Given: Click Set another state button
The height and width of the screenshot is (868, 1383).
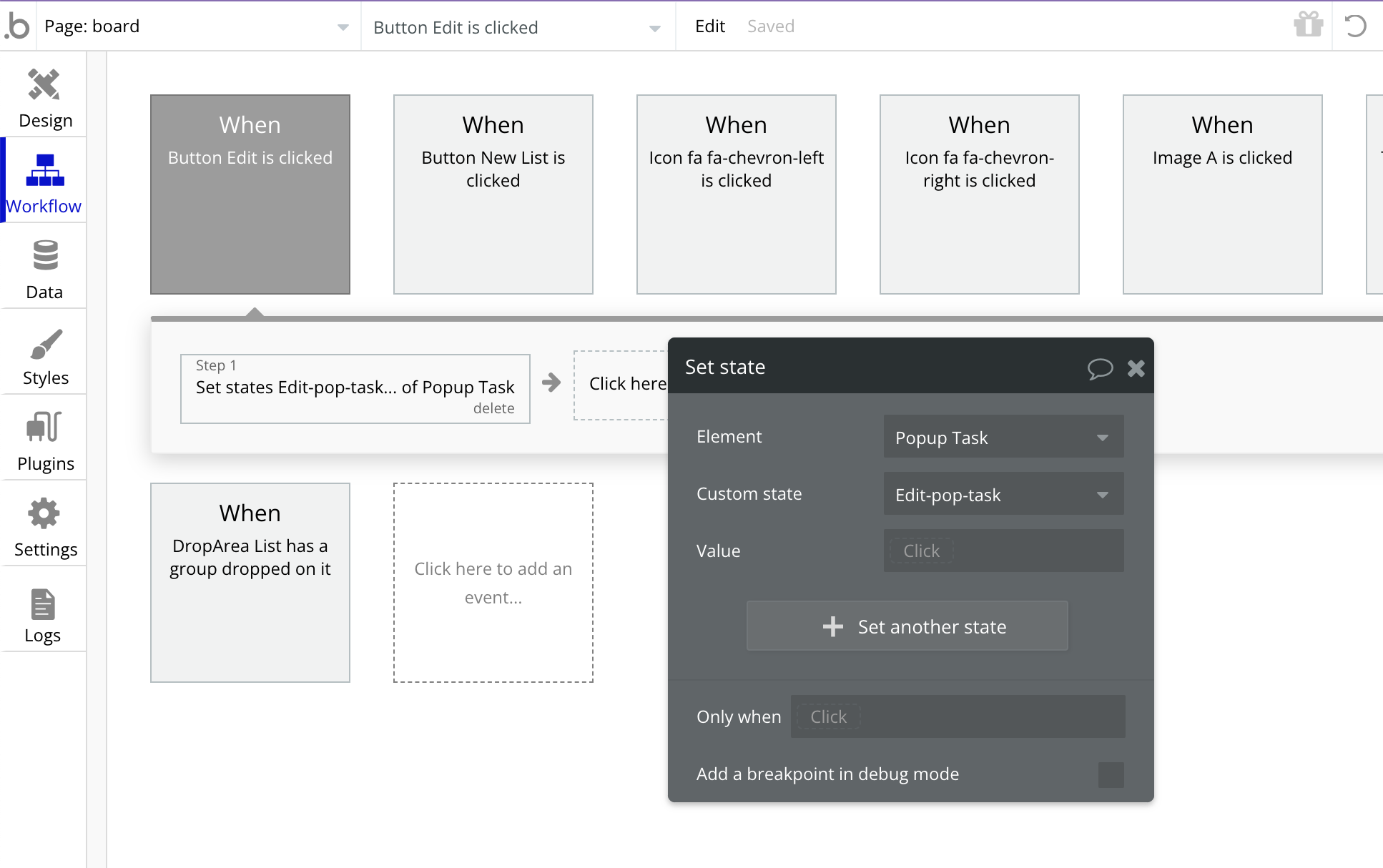Looking at the screenshot, I should 907,626.
